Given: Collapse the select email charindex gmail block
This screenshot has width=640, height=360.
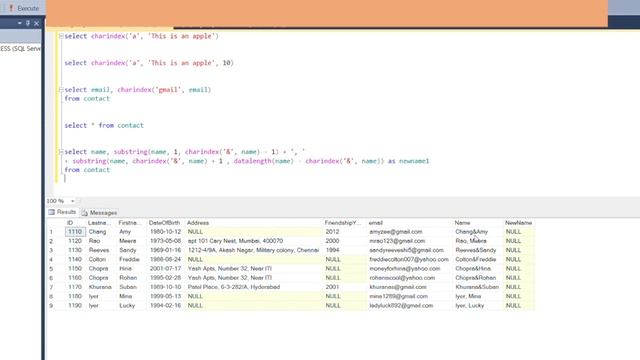Looking at the screenshot, I should coord(61,89).
